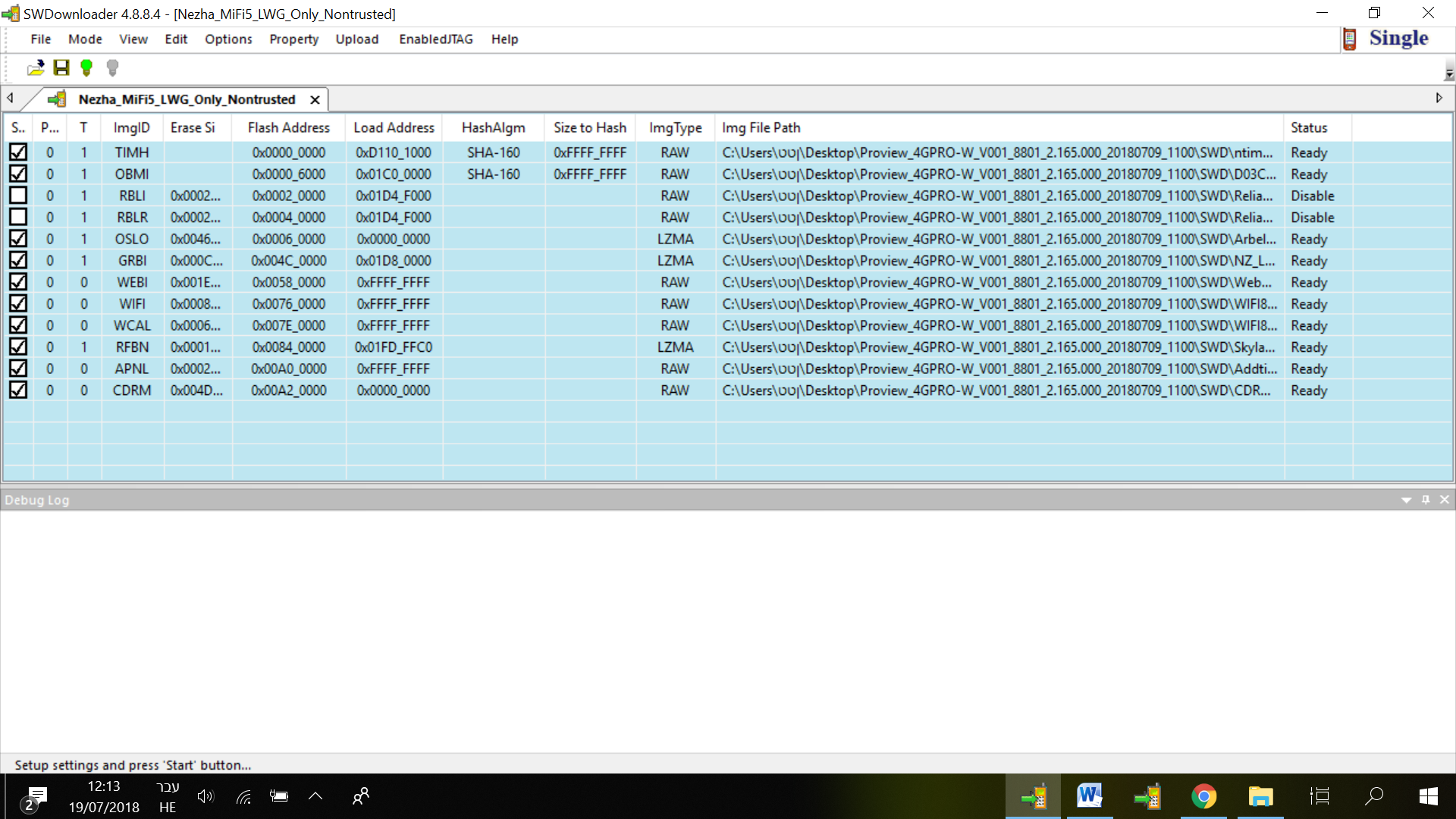Image resolution: width=1456 pixels, height=819 pixels.
Task: Open the Action Center notifications icon
Action: coord(33,798)
